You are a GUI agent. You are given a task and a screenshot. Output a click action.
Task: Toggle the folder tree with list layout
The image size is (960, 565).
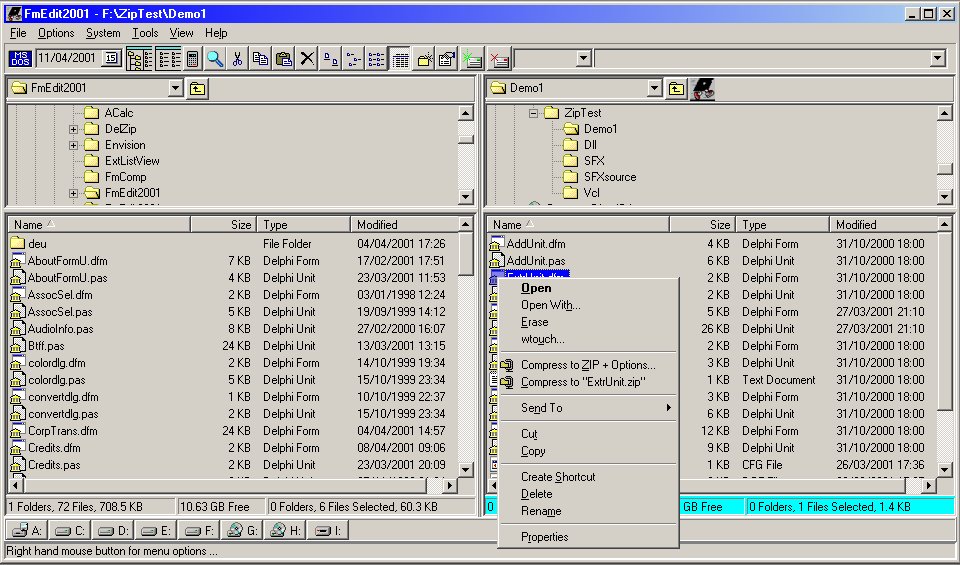point(140,59)
